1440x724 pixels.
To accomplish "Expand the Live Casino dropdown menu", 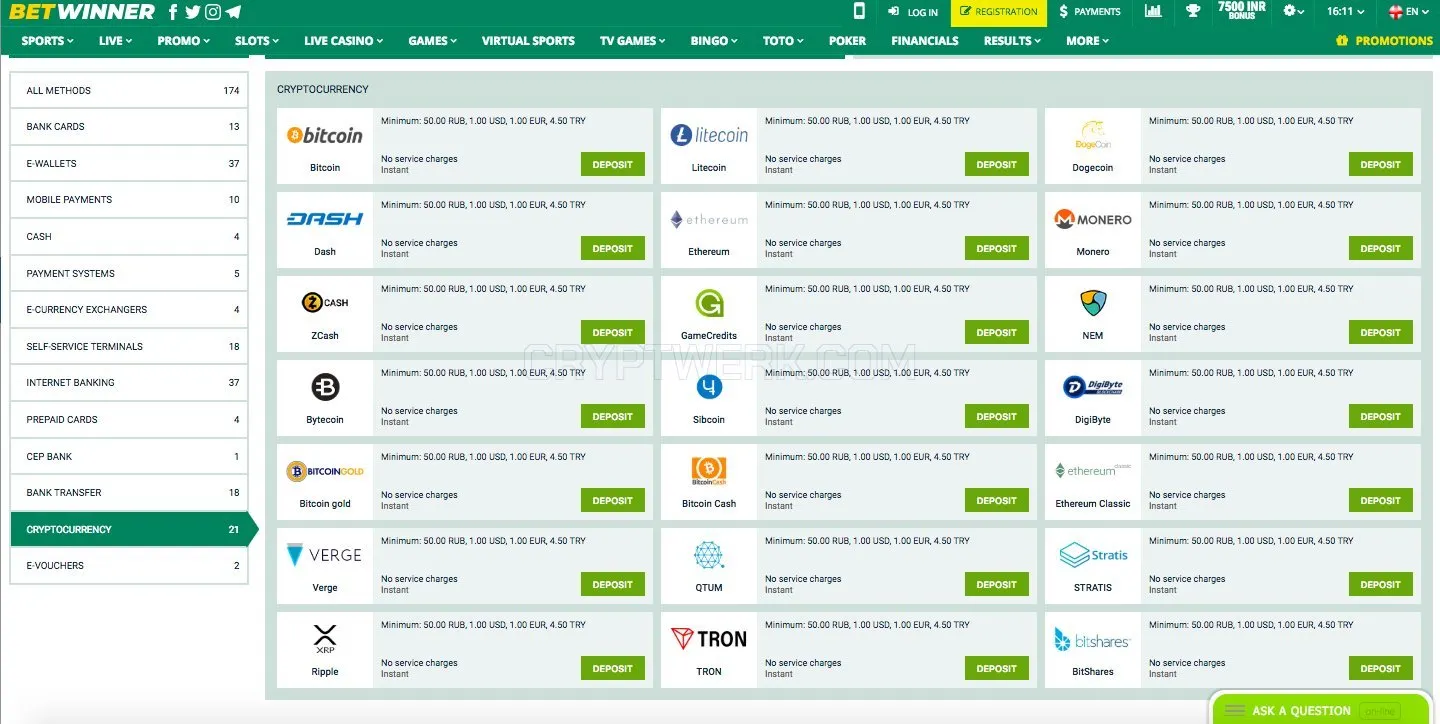I will pyautogui.click(x=344, y=41).
